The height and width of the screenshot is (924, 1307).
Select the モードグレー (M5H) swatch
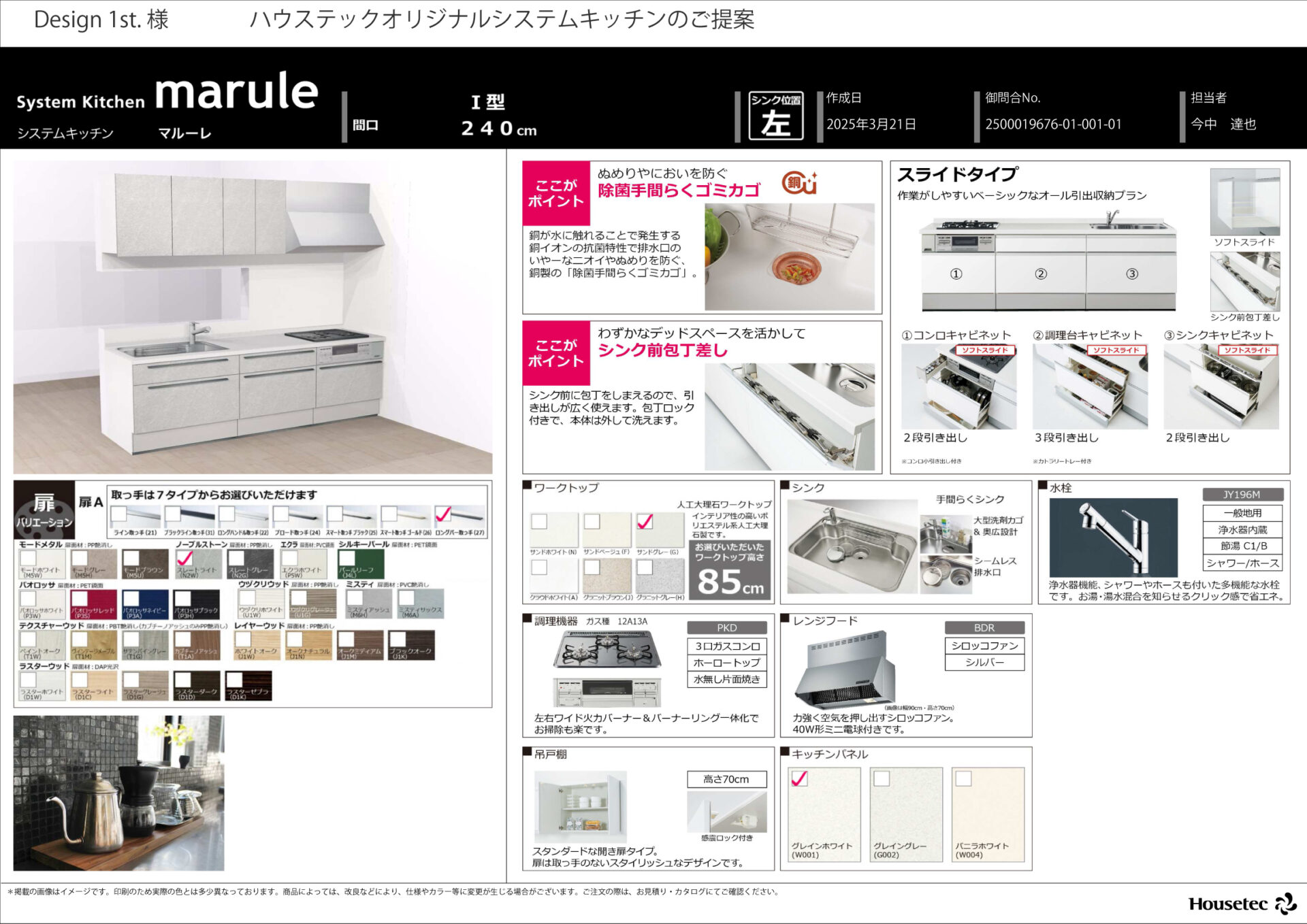(94, 564)
